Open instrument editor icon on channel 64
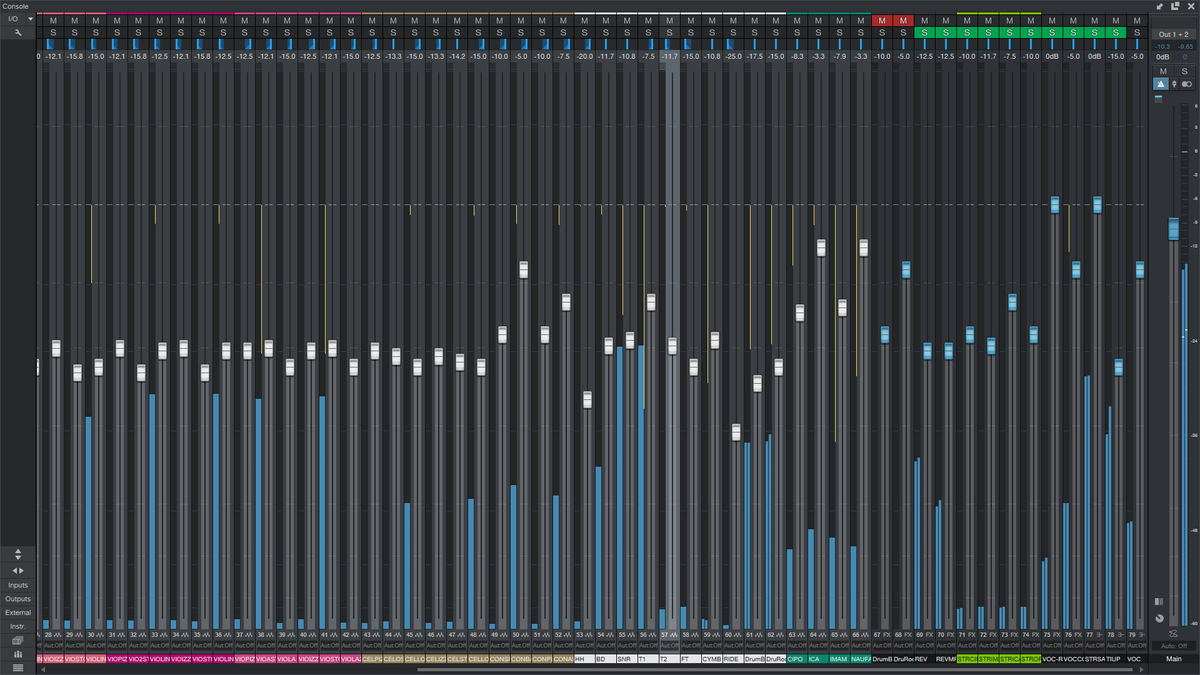 pos(824,635)
